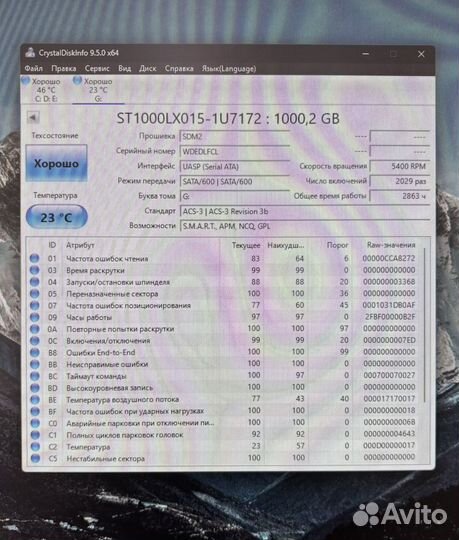Open the Файл menu
This screenshot has width=459, height=540.
pyautogui.click(x=33, y=69)
